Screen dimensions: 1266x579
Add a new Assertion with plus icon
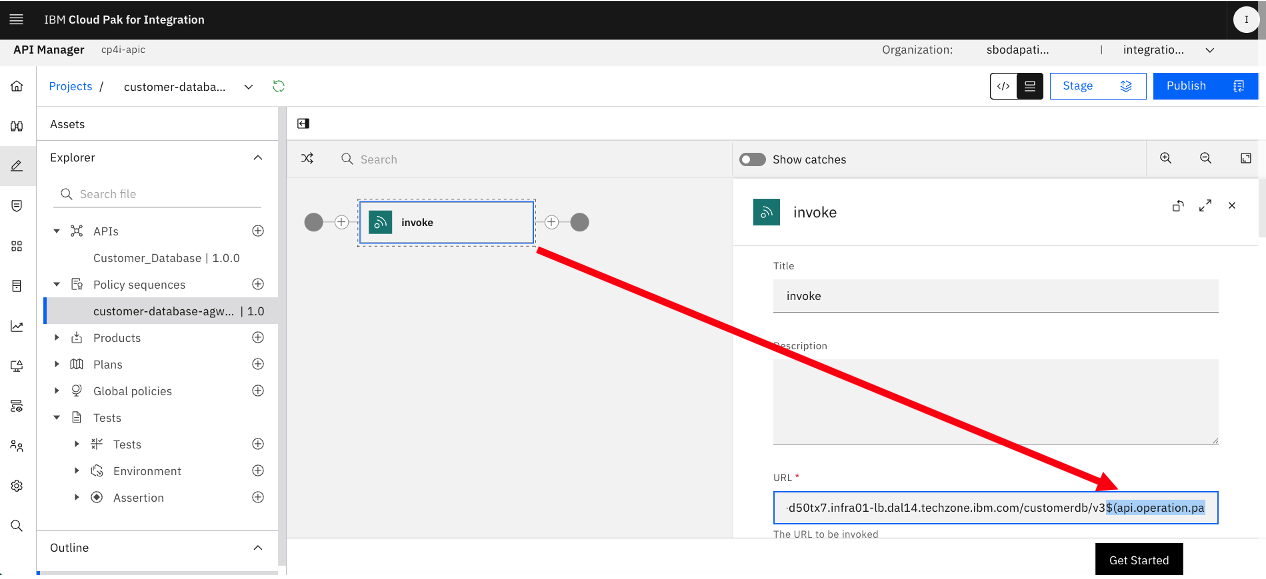(257, 497)
